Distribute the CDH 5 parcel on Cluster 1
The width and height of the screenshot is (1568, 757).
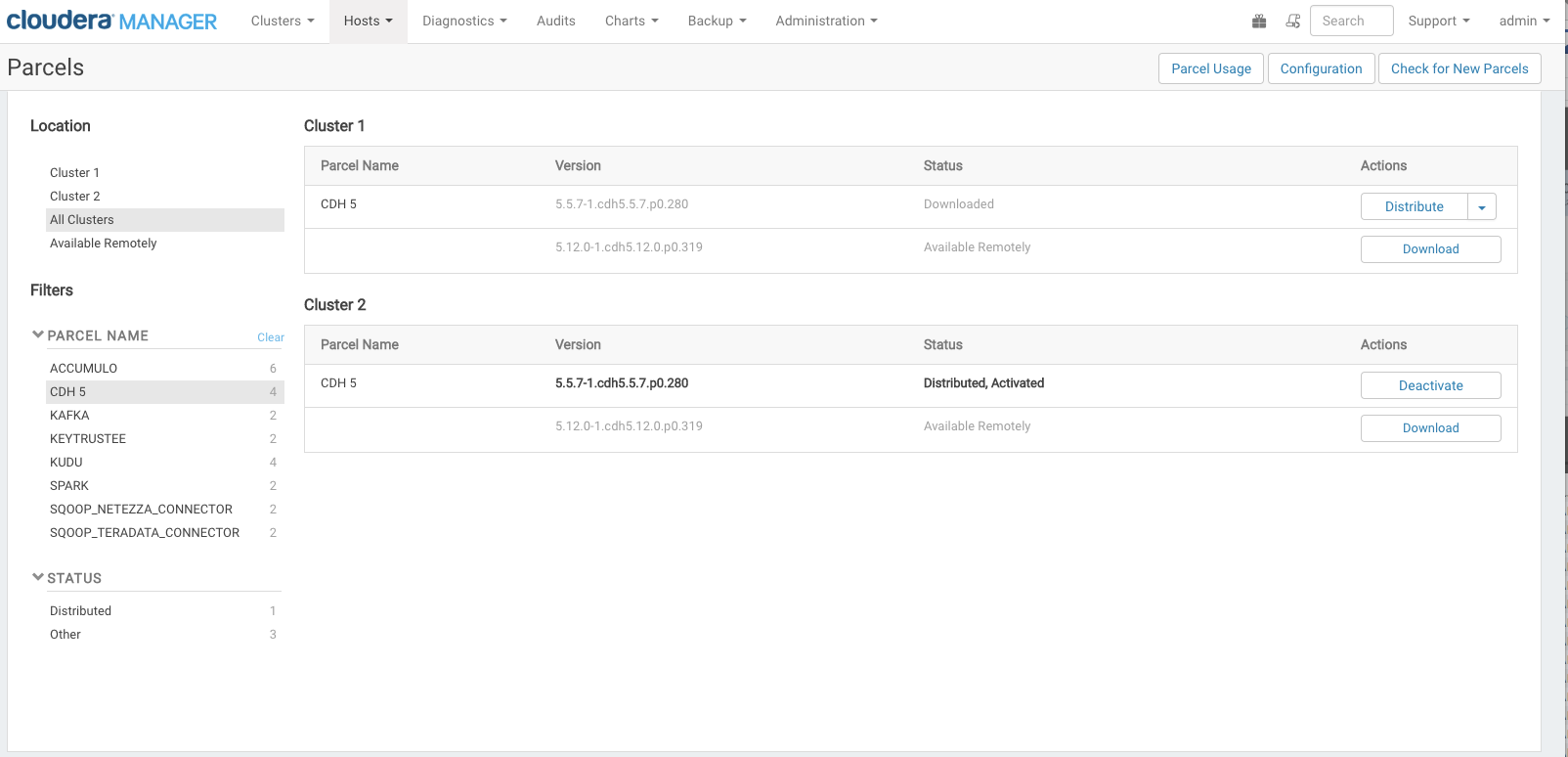[x=1414, y=206]
